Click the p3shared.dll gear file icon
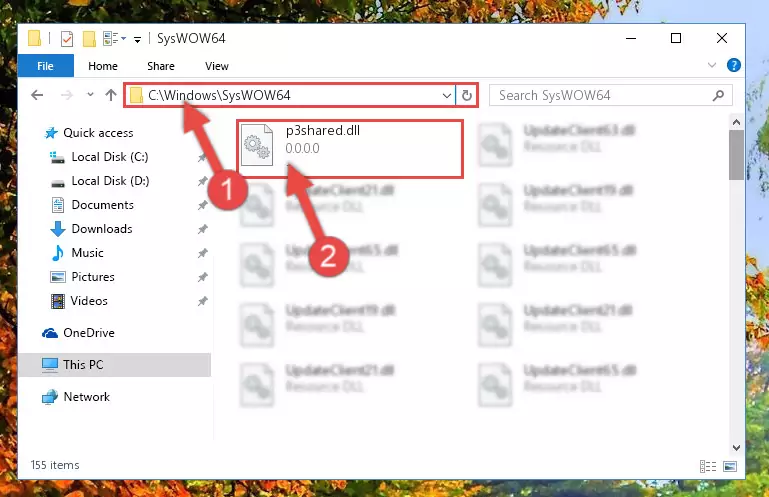Screen dimensions: 769x497 (x=257, y=145)
